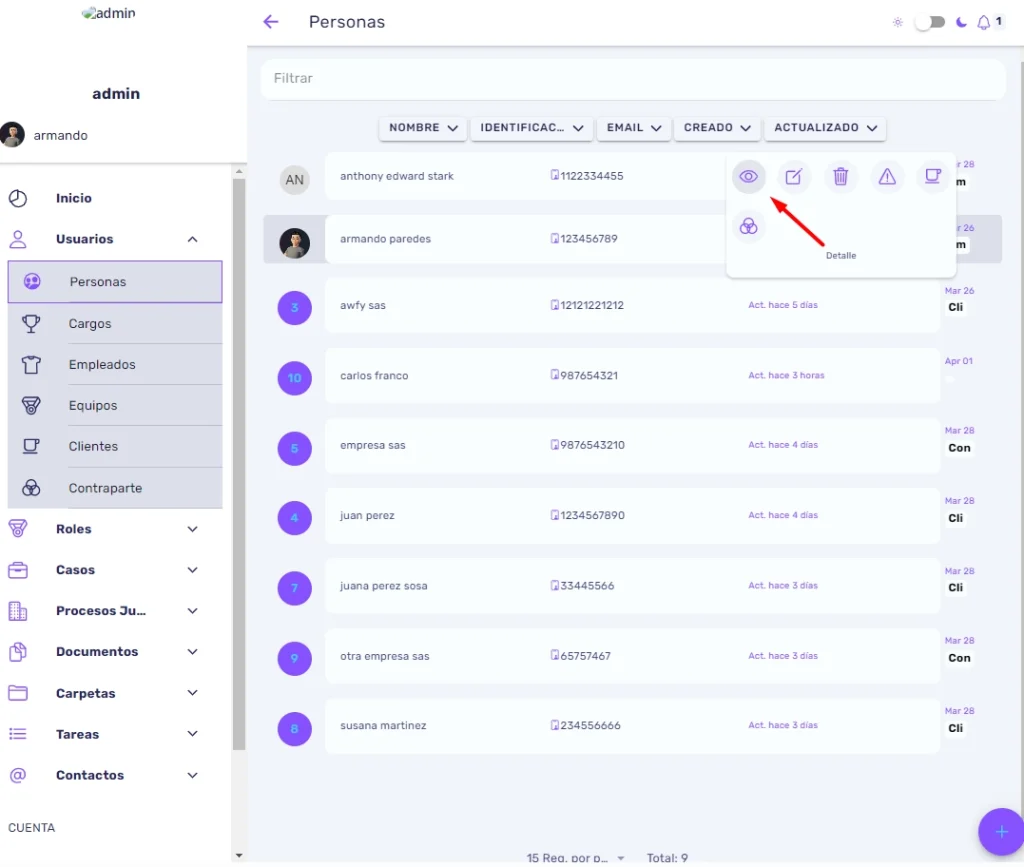Click the number 10 avatar for carlos franco
The height and width of the screenshot is (867, 1024).
(x=295, y=378)
